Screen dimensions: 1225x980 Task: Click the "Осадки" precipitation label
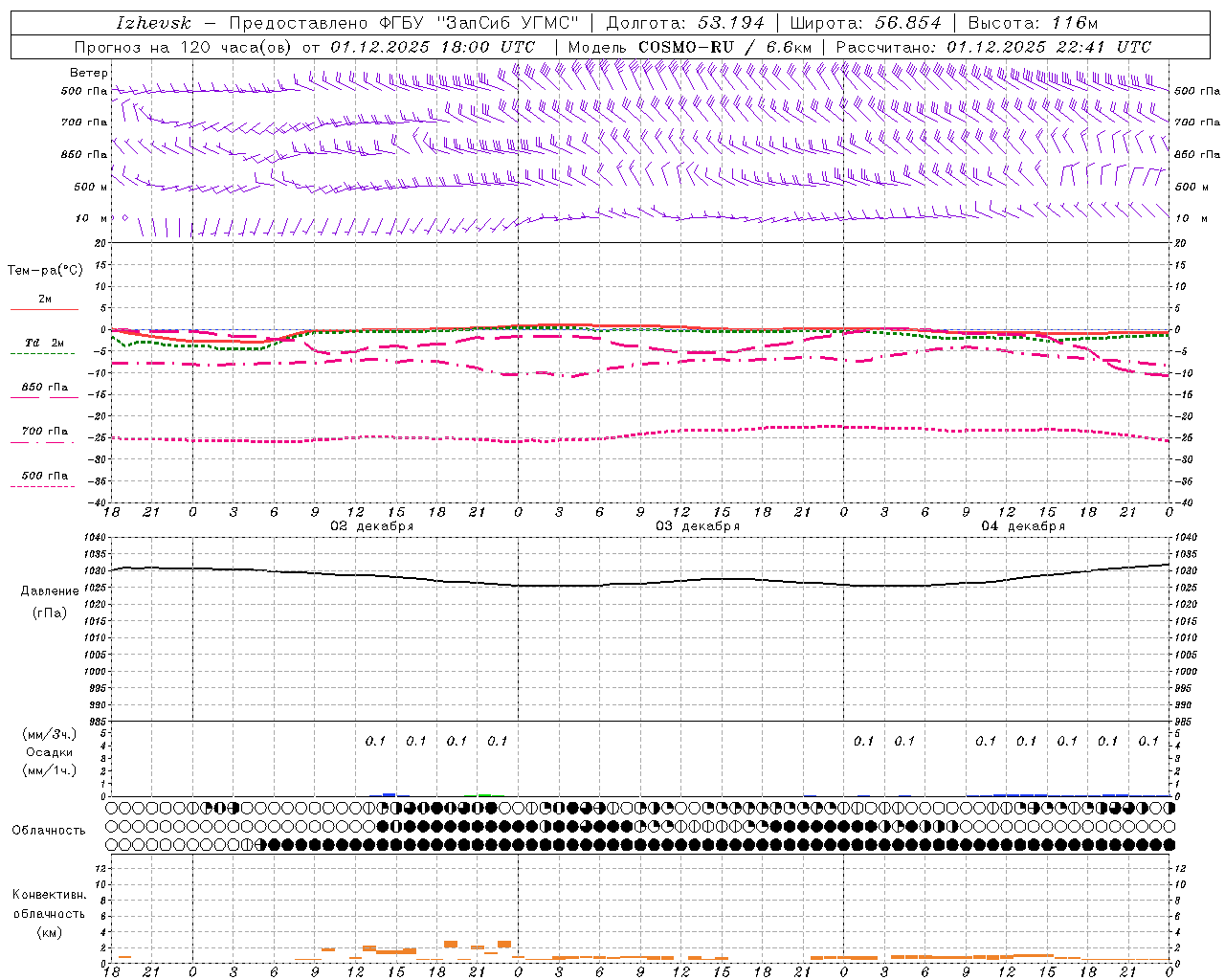(50, 752)
